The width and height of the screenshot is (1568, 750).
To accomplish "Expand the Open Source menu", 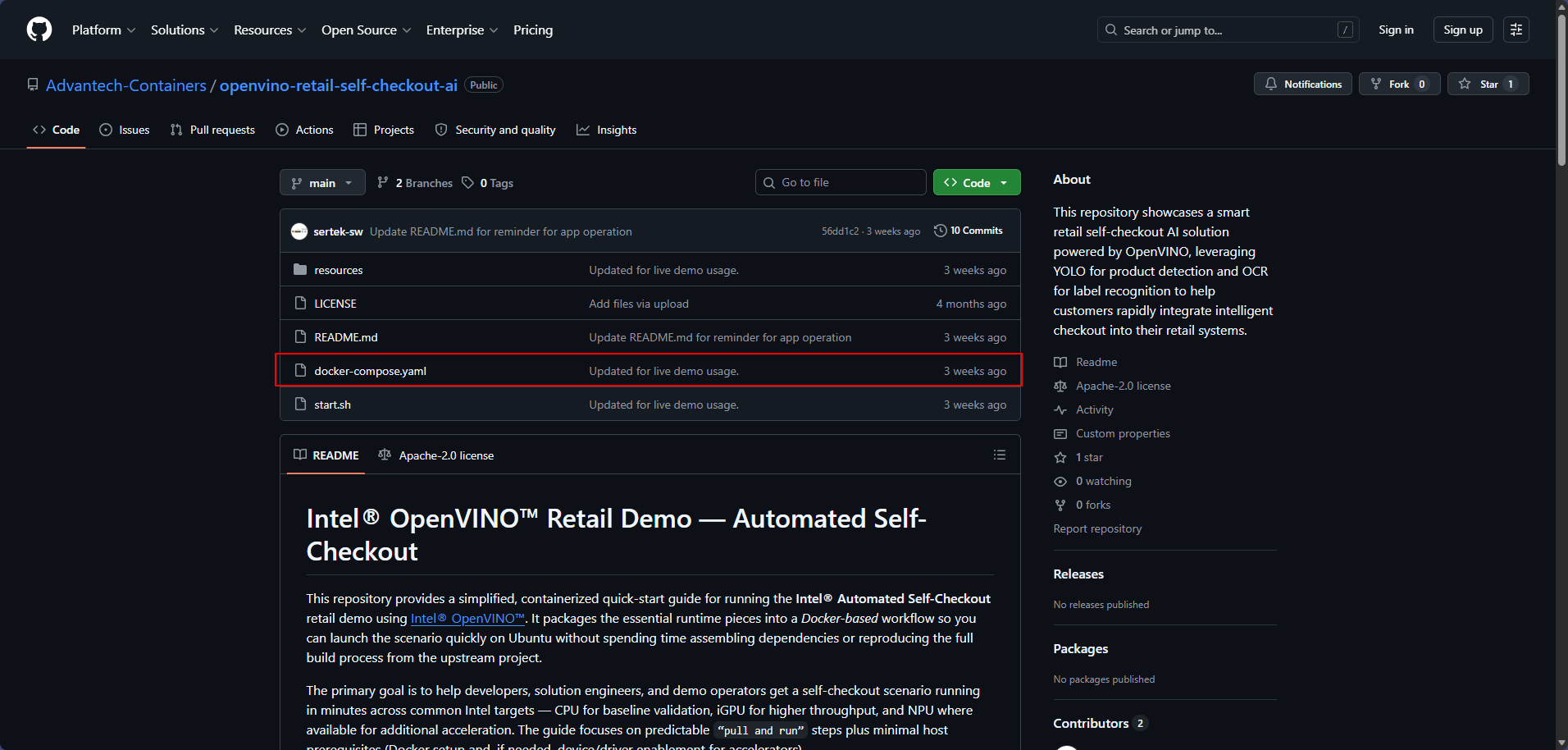I will 366,30.
